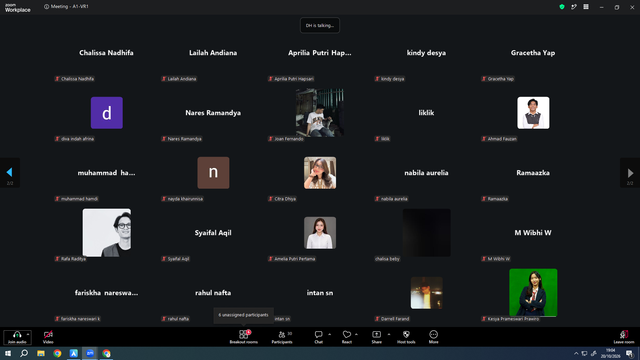Click the Leave room icon
This screenshot has width=640, height=360.
(x=624, y=334)
